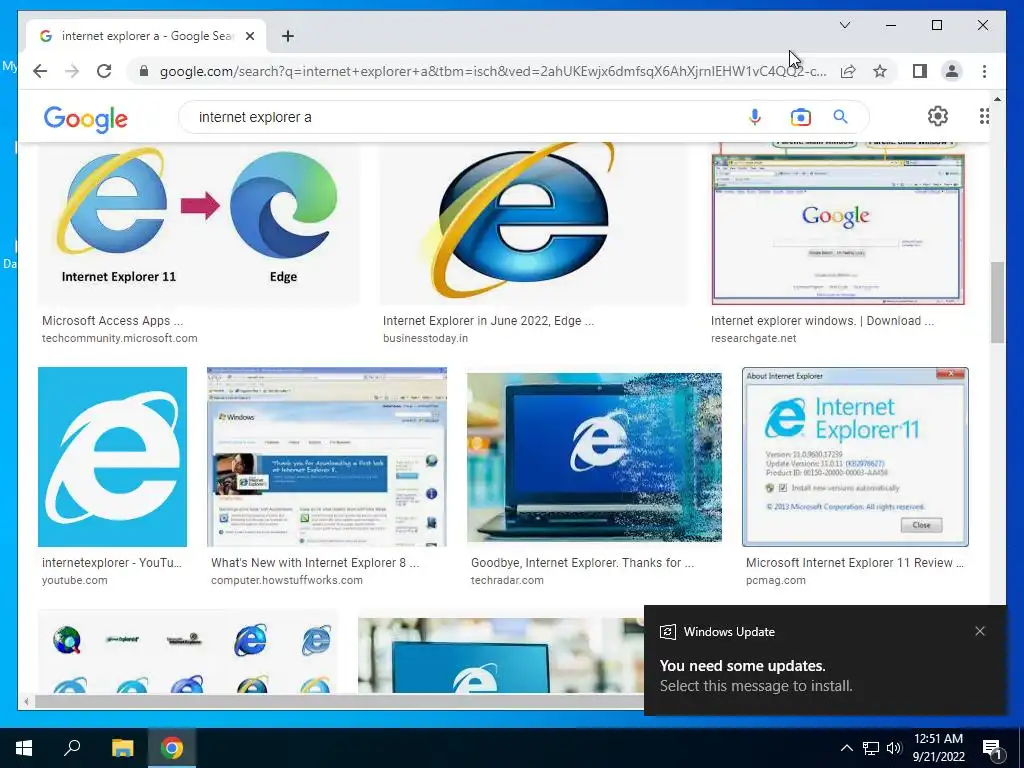Screen dimensions: 1024x768
Task: Open Google quick settings gear
Action: tap(938, 116)
